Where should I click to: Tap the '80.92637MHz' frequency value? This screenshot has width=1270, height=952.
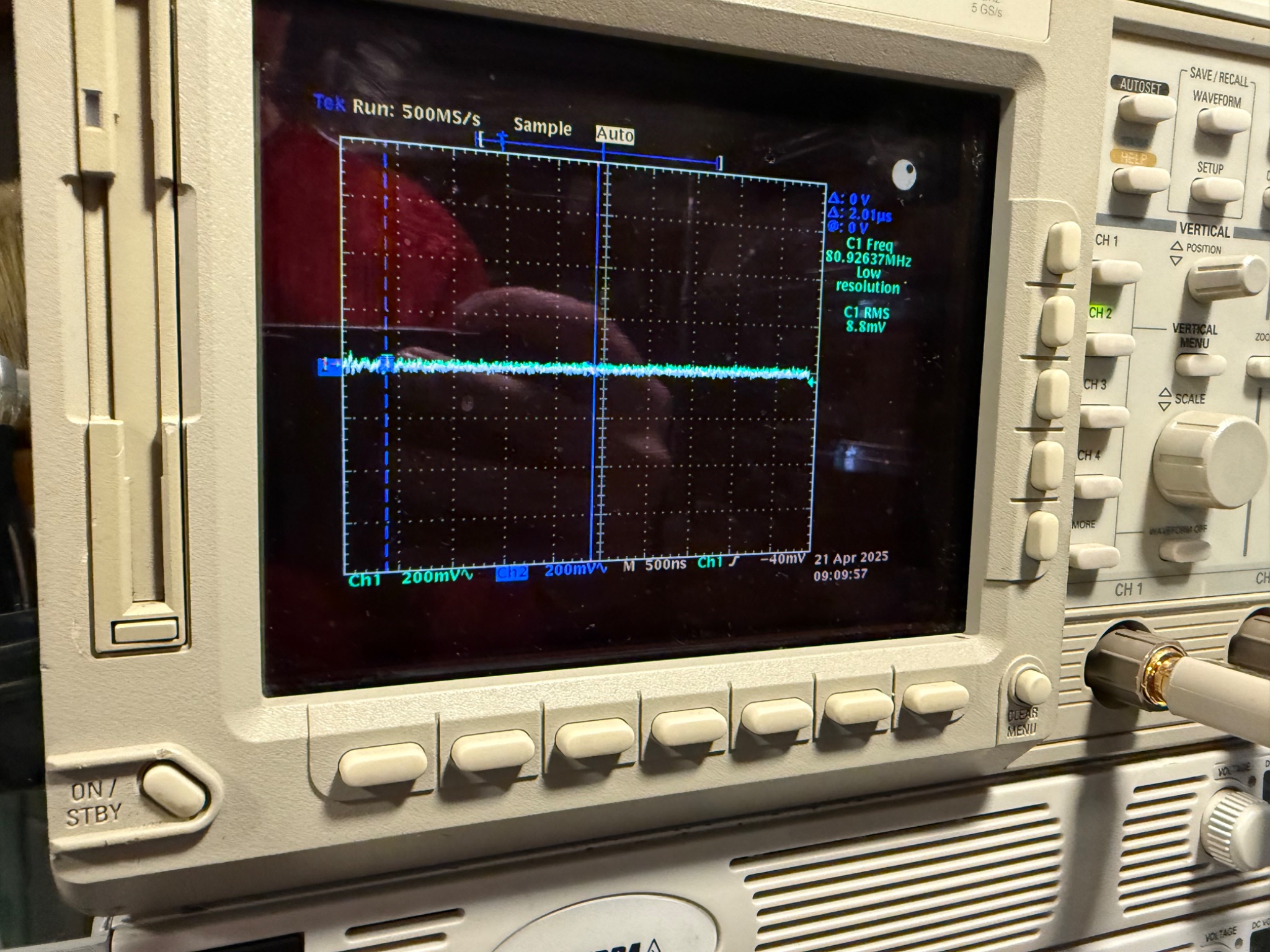868,258
